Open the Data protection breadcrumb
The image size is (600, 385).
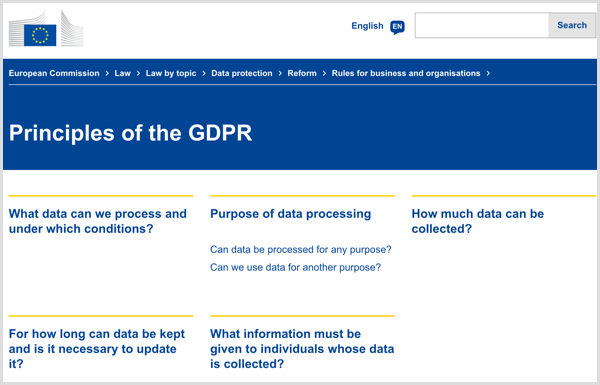coord(242,73)
